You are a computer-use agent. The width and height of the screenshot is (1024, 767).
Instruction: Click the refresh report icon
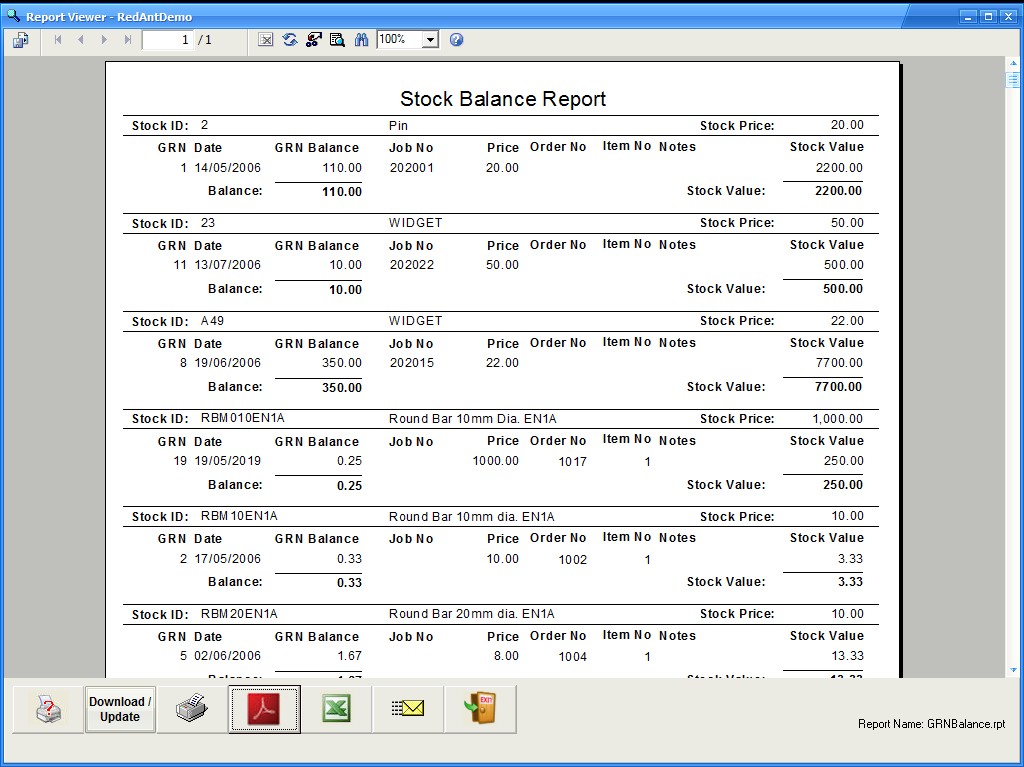tap(290, 40)
